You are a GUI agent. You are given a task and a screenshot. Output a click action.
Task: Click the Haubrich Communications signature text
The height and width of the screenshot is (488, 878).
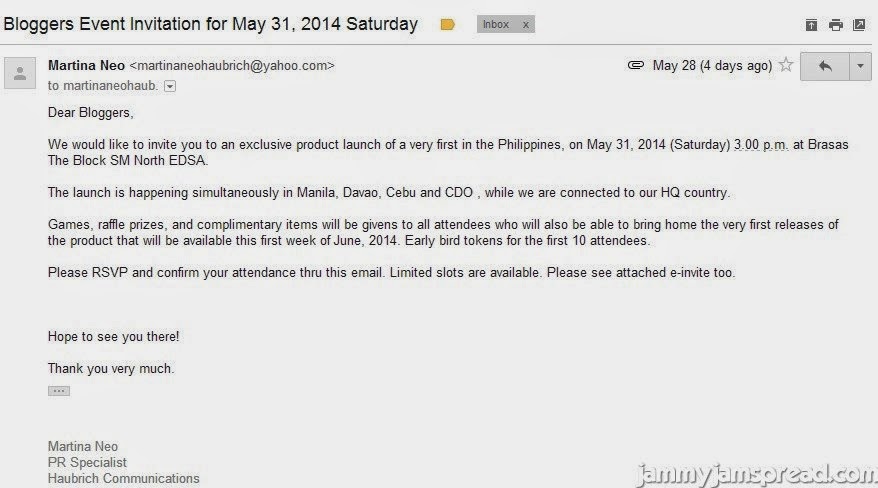pyautogui.click(x=123, y=478)
